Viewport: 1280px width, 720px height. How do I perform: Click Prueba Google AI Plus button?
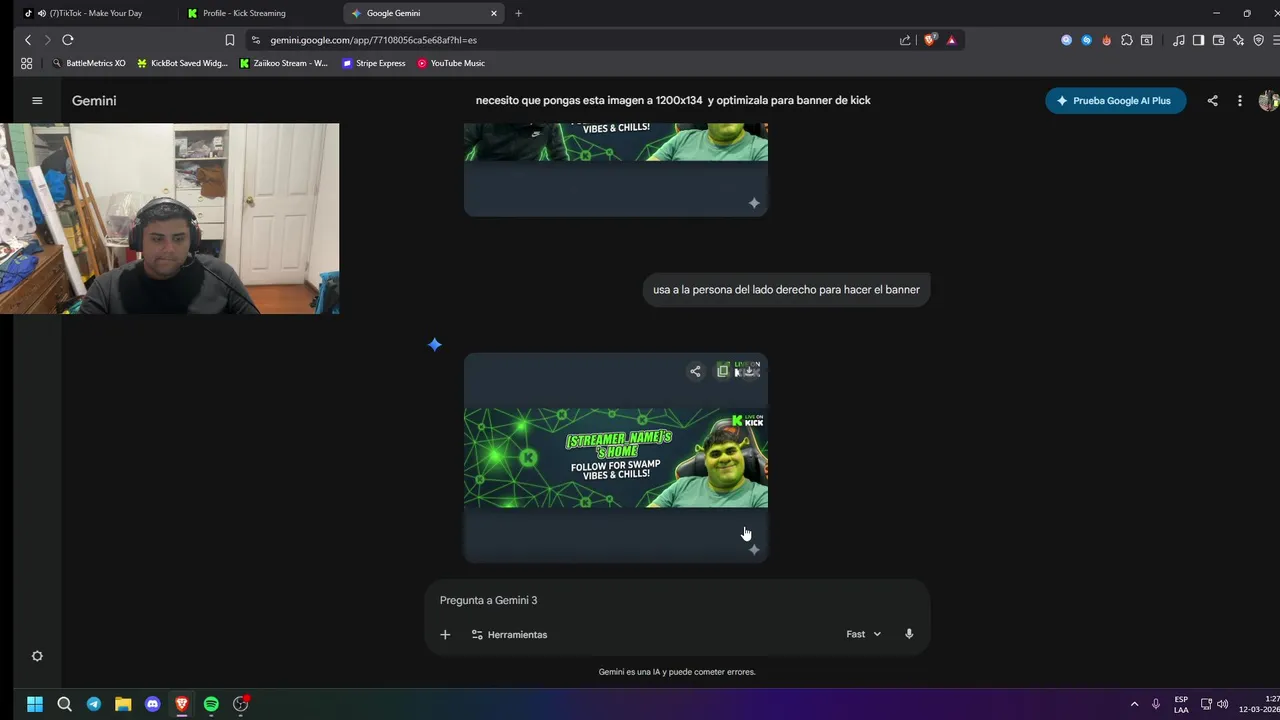[x=1116, y=101]
